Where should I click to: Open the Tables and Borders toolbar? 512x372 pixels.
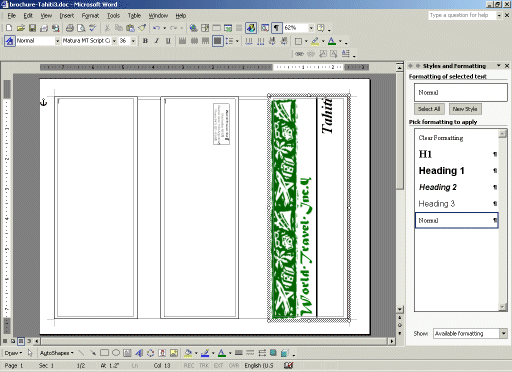[205, 28]
